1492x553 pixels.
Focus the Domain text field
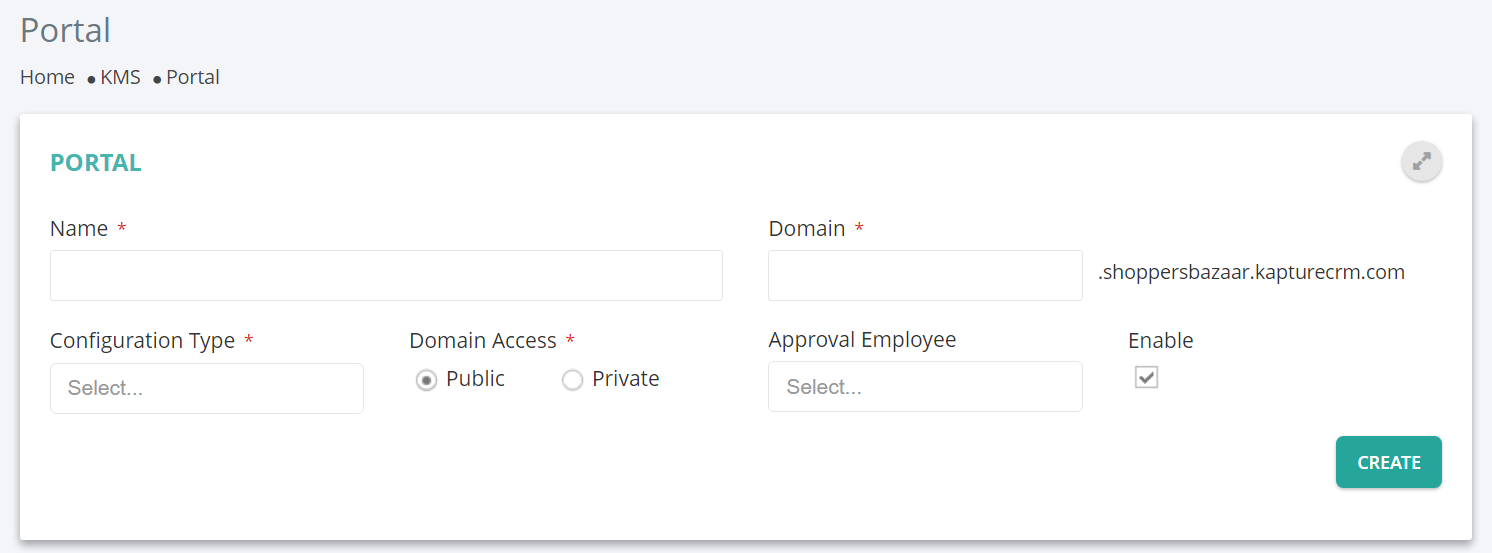pyautogui.click(x=925, y=275)
